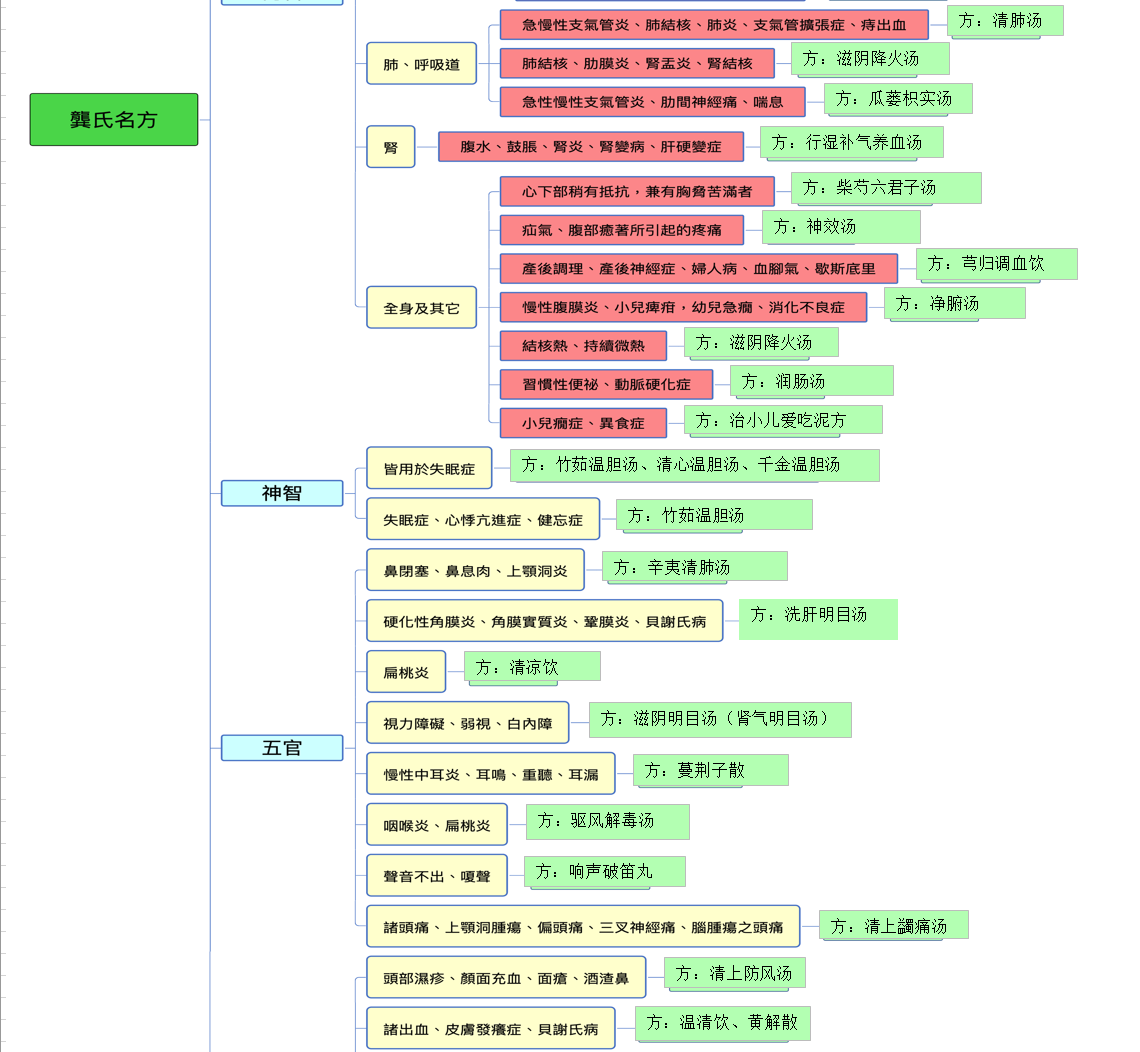Viewport: 1140px width, 1052px height.
Task: Select the root node 龔氏名方
Action: tap(113, 119)
